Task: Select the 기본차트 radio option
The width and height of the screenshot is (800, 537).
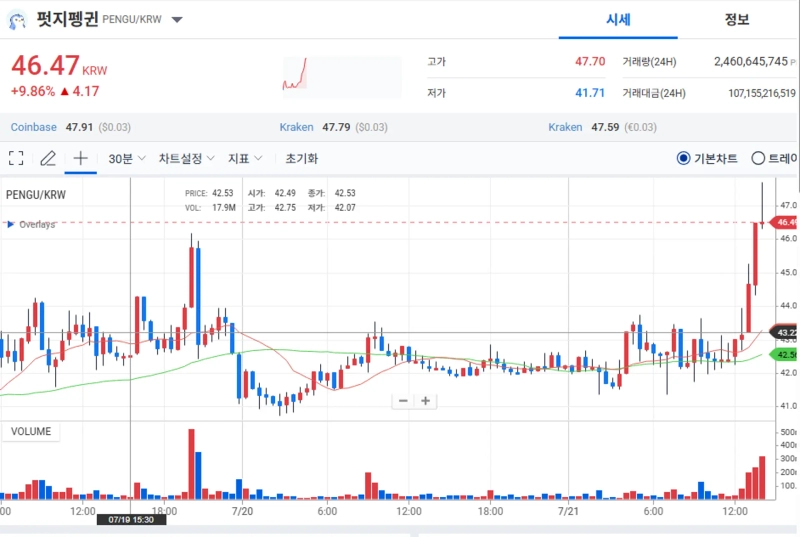Action: click(x=683, y=158)
